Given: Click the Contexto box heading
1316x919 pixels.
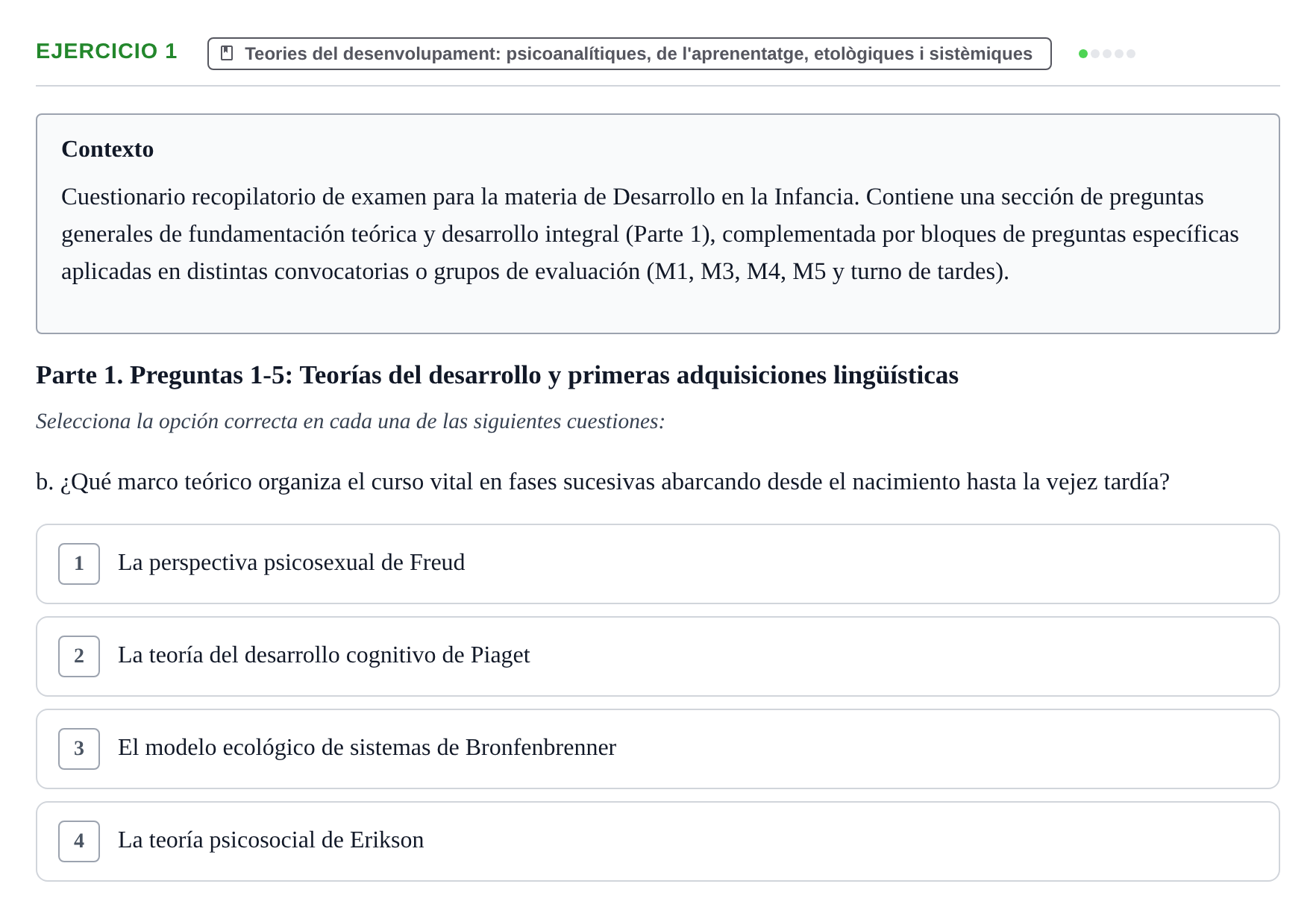Looking at the screenshot, I should [107, 149].
